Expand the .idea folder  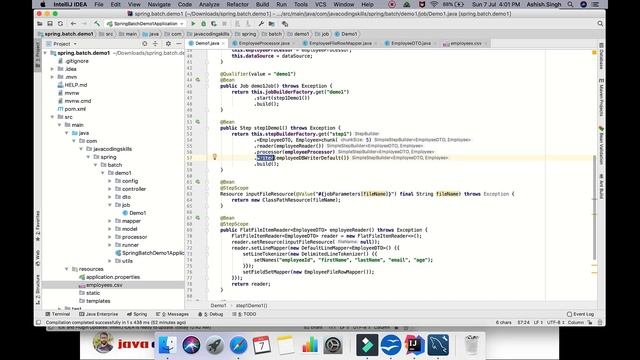pos(52,69)
